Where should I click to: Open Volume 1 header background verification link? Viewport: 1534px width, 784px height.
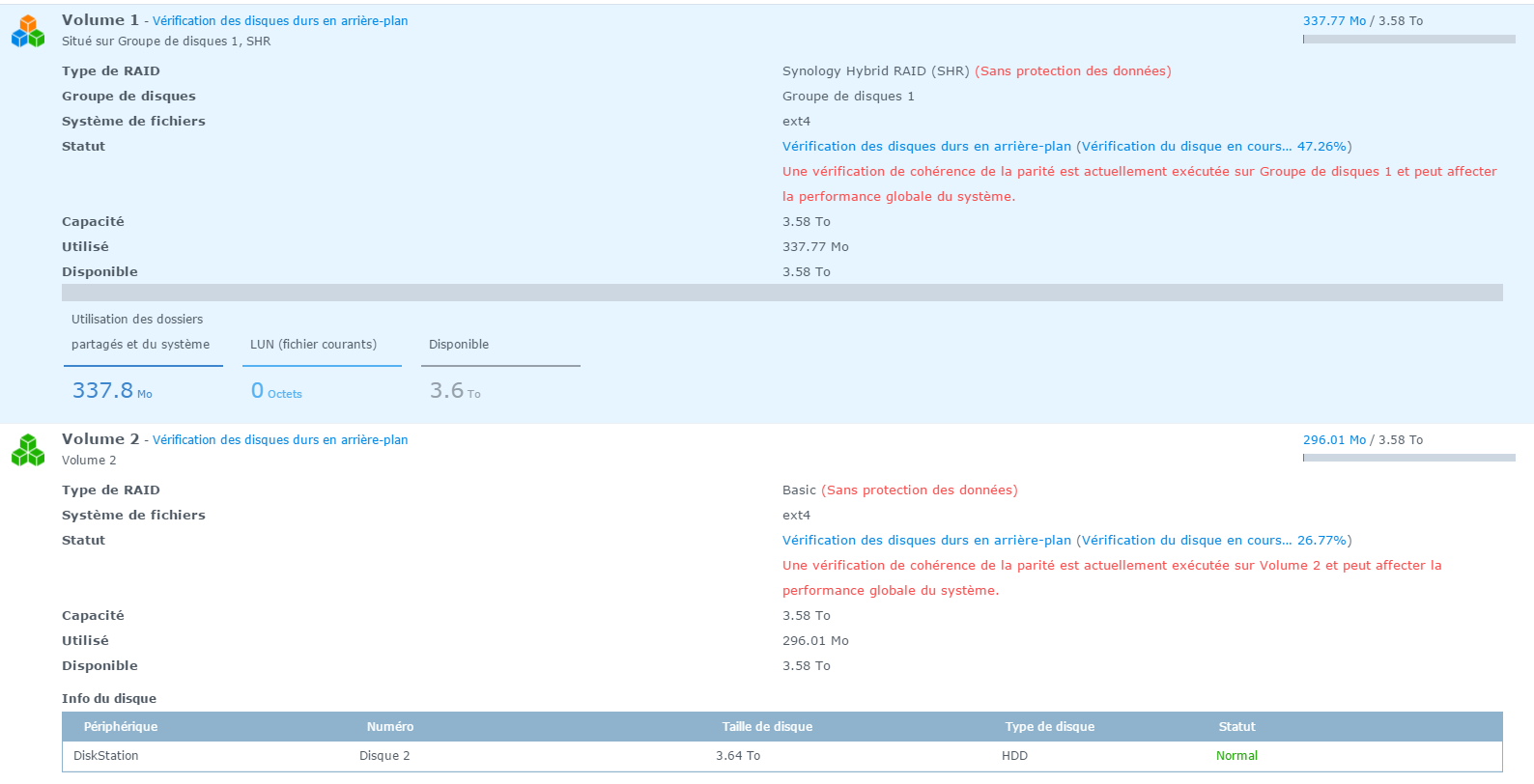click(280, 21)
